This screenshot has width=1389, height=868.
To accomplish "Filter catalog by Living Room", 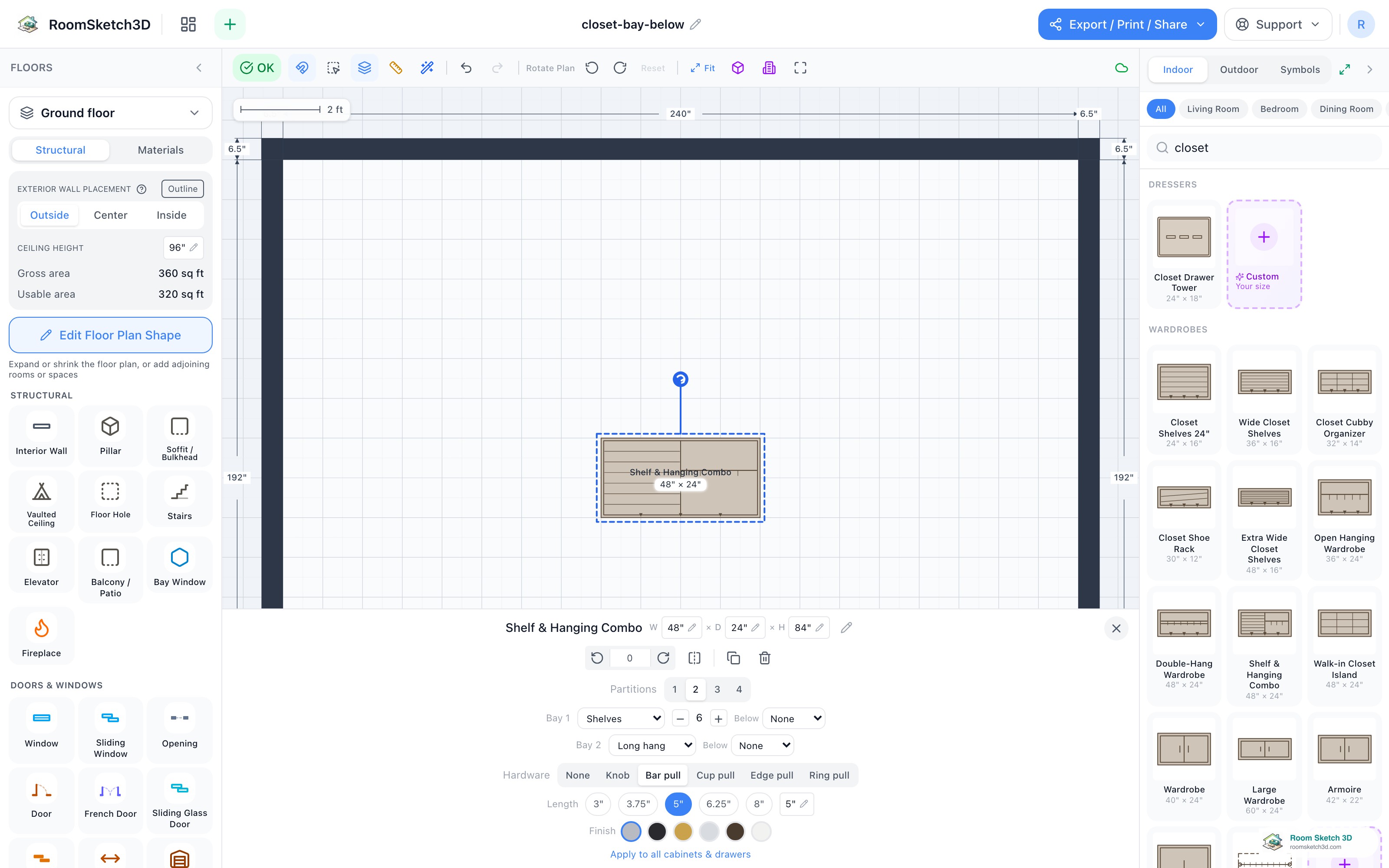I will pos(1213,109).
